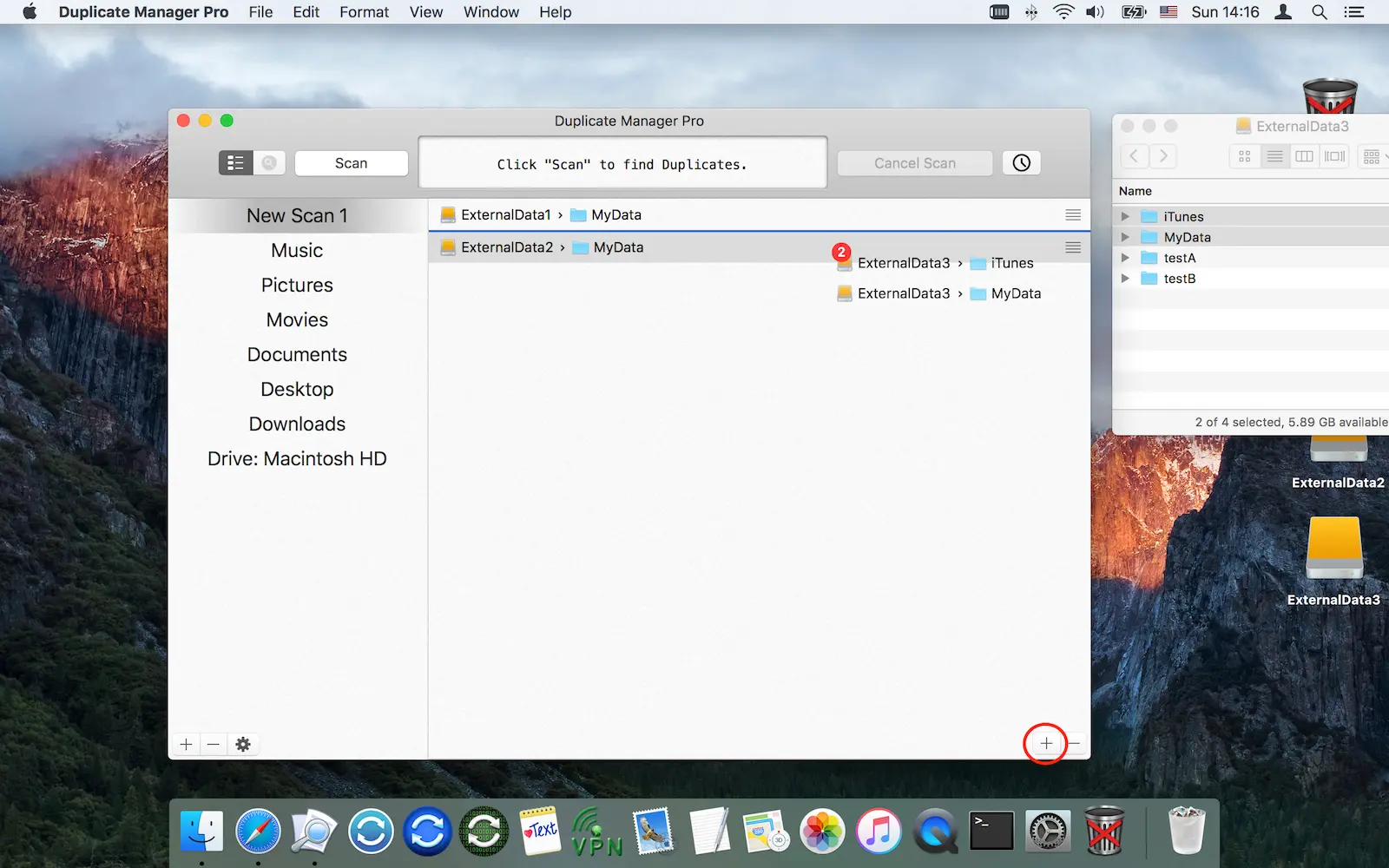Switch to magnifier results view in toolbar

pyautogui.click(x=269, y=163)
